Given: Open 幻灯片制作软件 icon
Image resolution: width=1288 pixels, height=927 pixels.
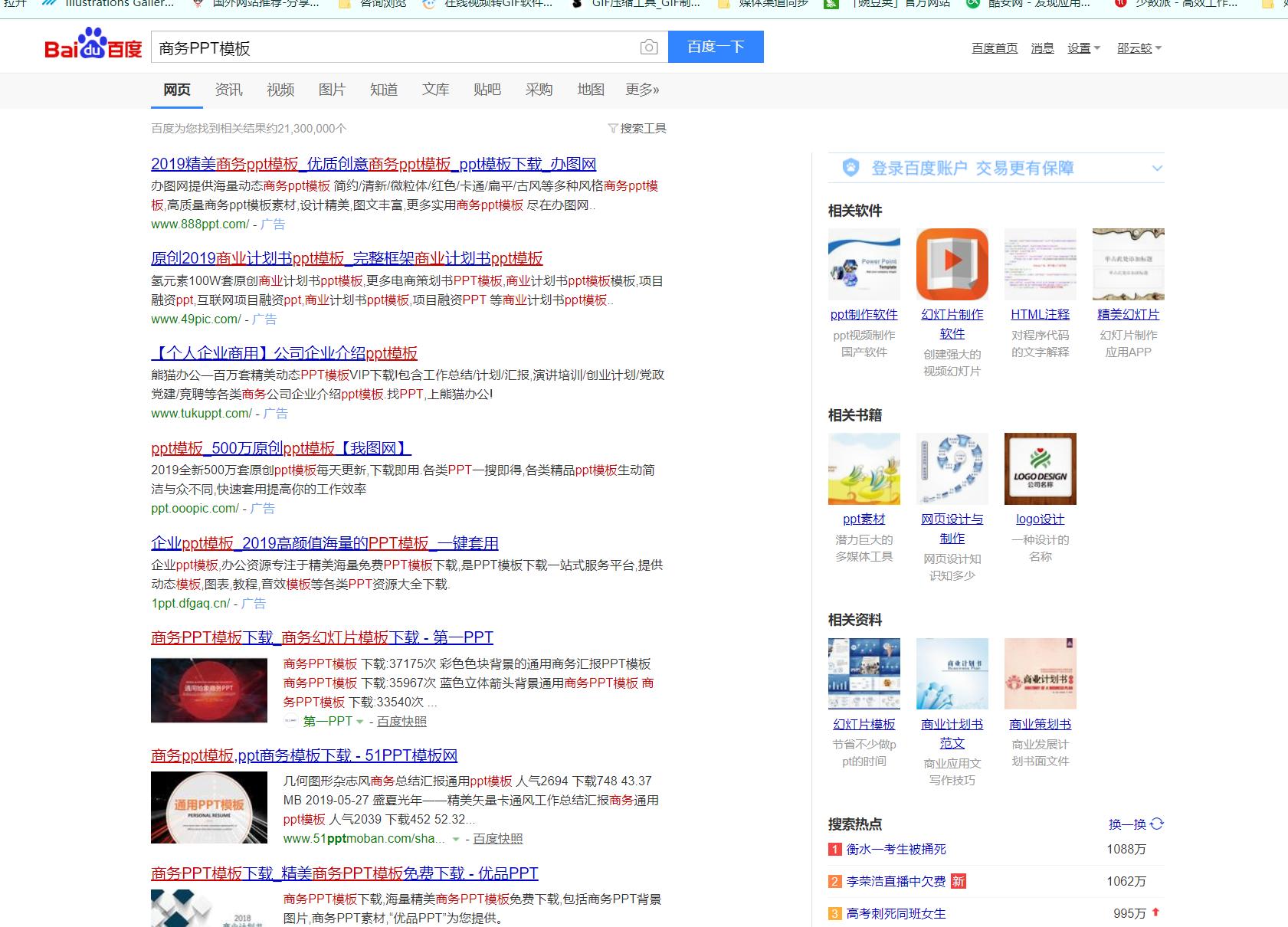Looking at the screenshot, I should tap(952, 264).
